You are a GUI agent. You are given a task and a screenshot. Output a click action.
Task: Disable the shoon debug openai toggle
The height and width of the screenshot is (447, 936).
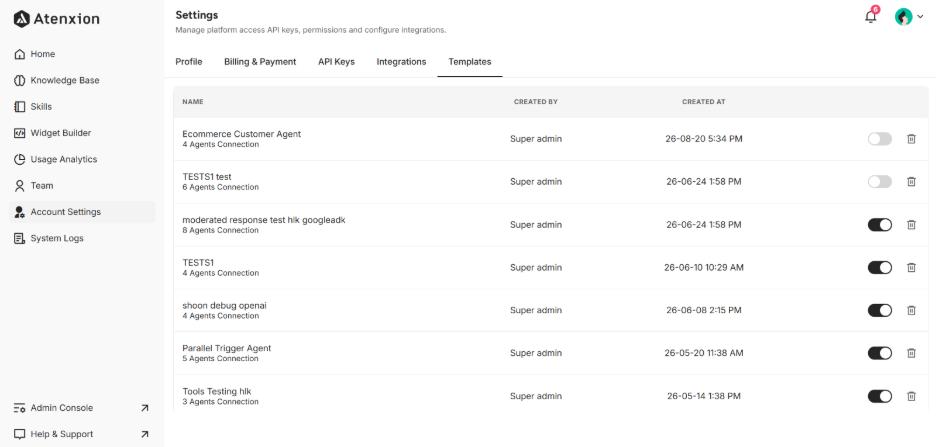coord(879,310)
